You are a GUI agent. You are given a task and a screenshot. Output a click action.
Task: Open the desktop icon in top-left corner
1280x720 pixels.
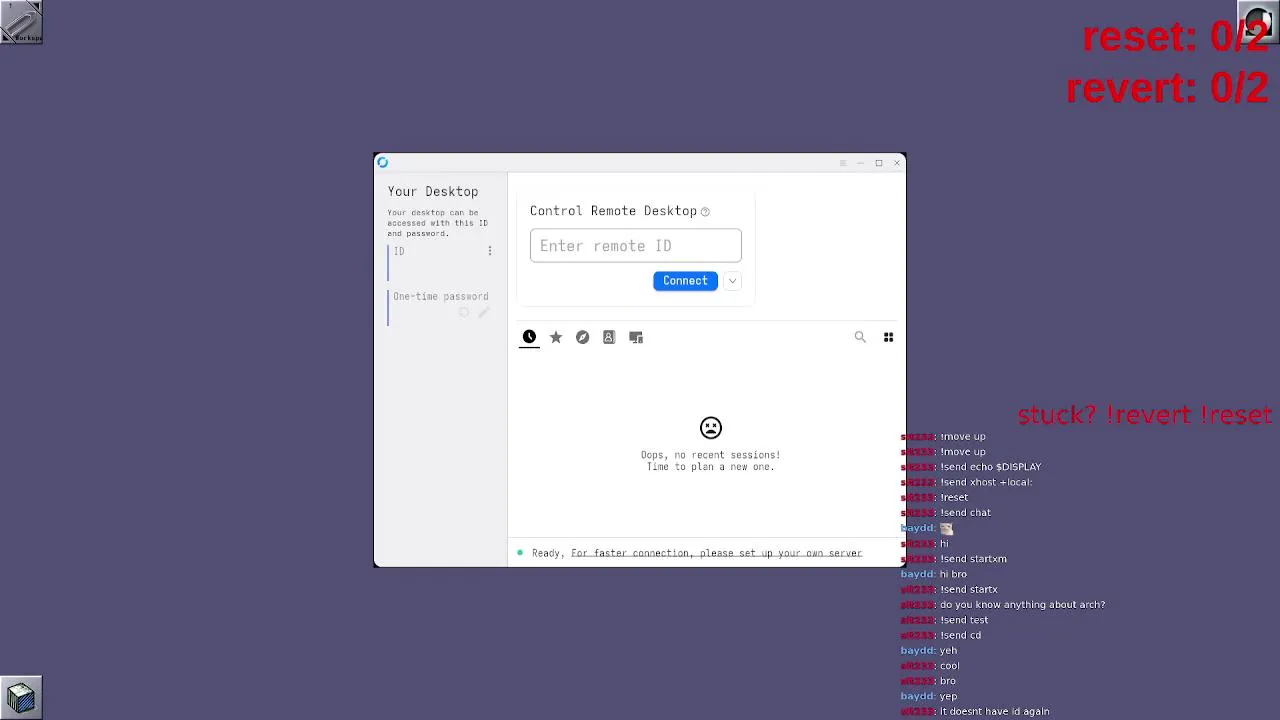(x=21, y=22)
